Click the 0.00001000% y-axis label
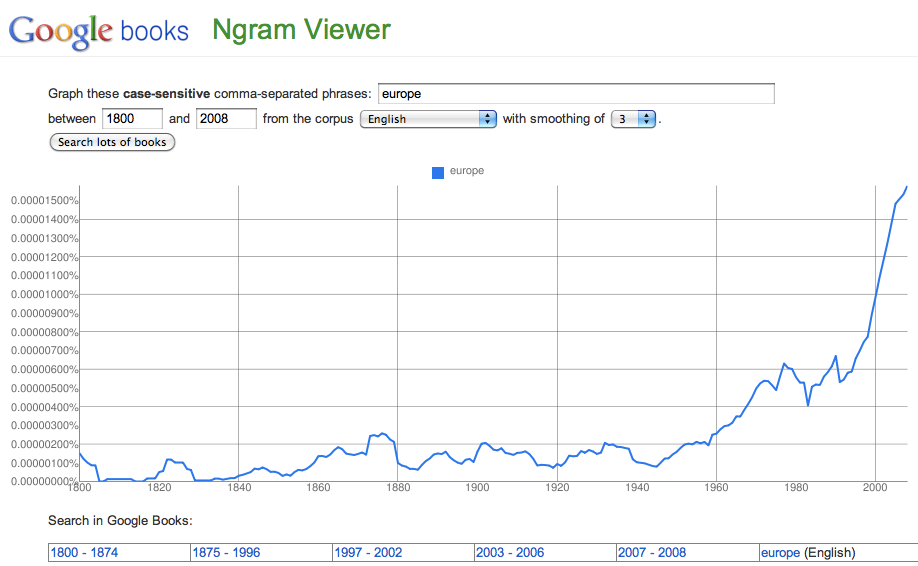The image size is (918, 566). coord(44,294)
